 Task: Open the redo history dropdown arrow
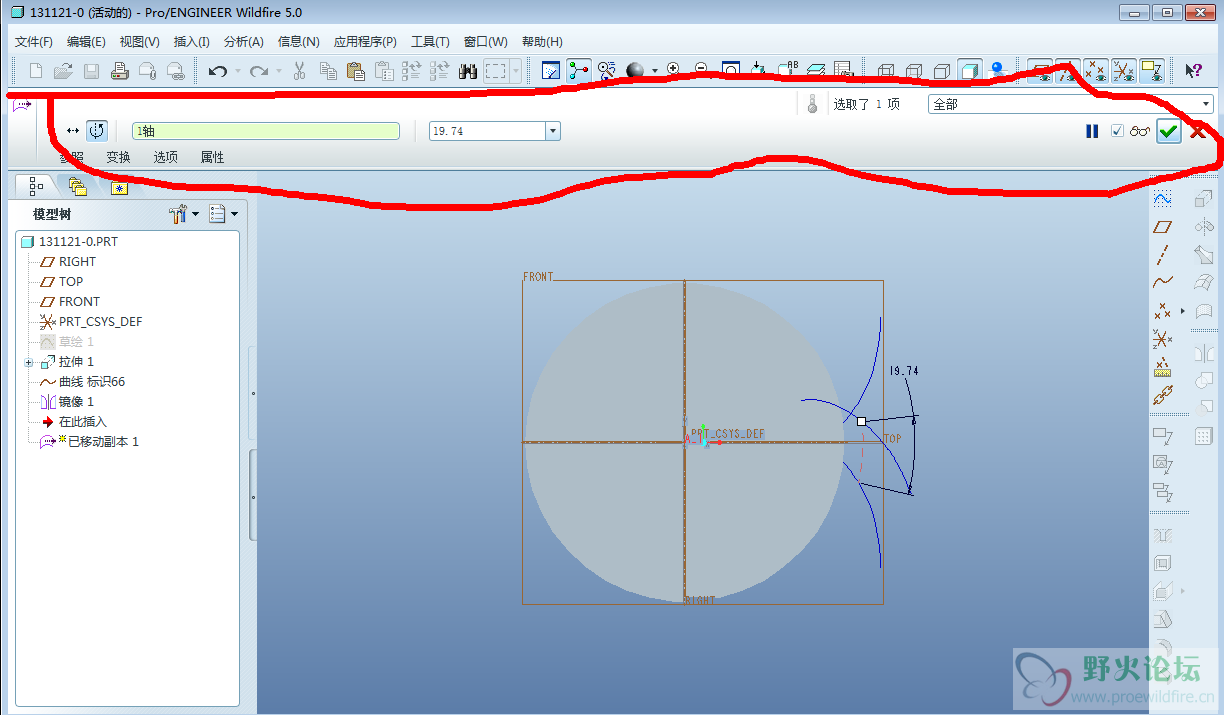[279, 71]
